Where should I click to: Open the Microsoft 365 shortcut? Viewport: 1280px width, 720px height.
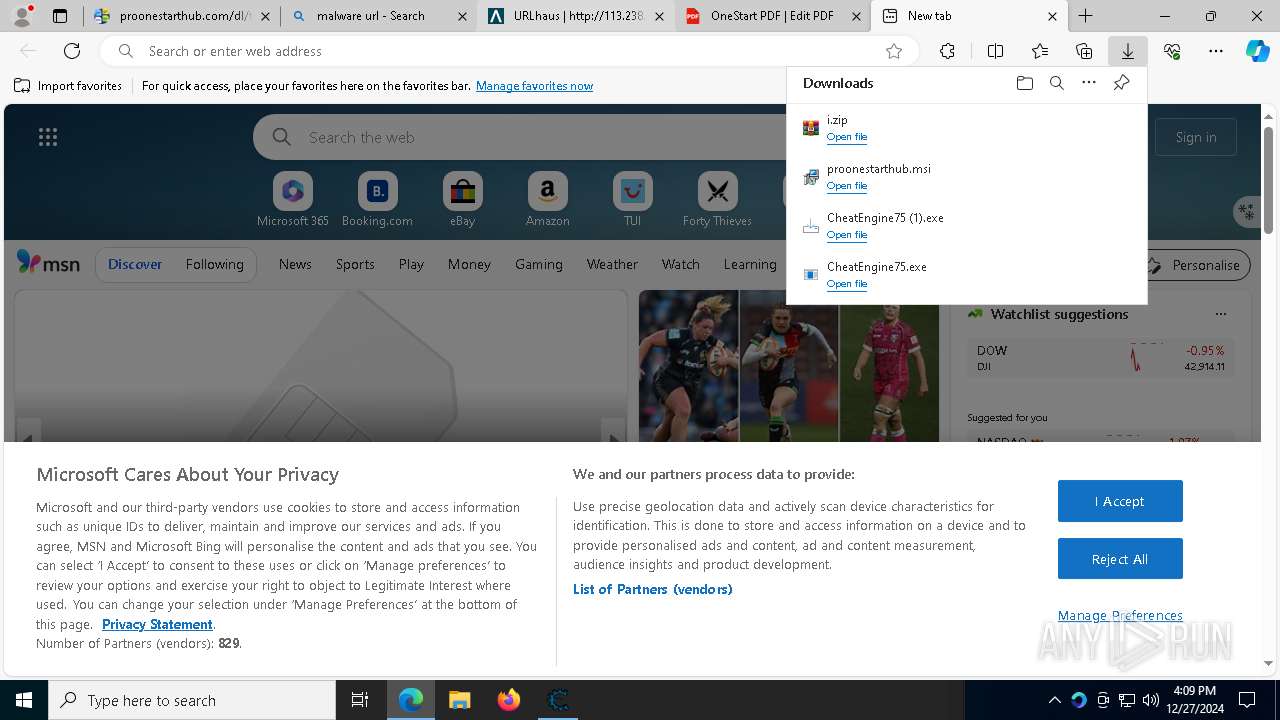293,200
